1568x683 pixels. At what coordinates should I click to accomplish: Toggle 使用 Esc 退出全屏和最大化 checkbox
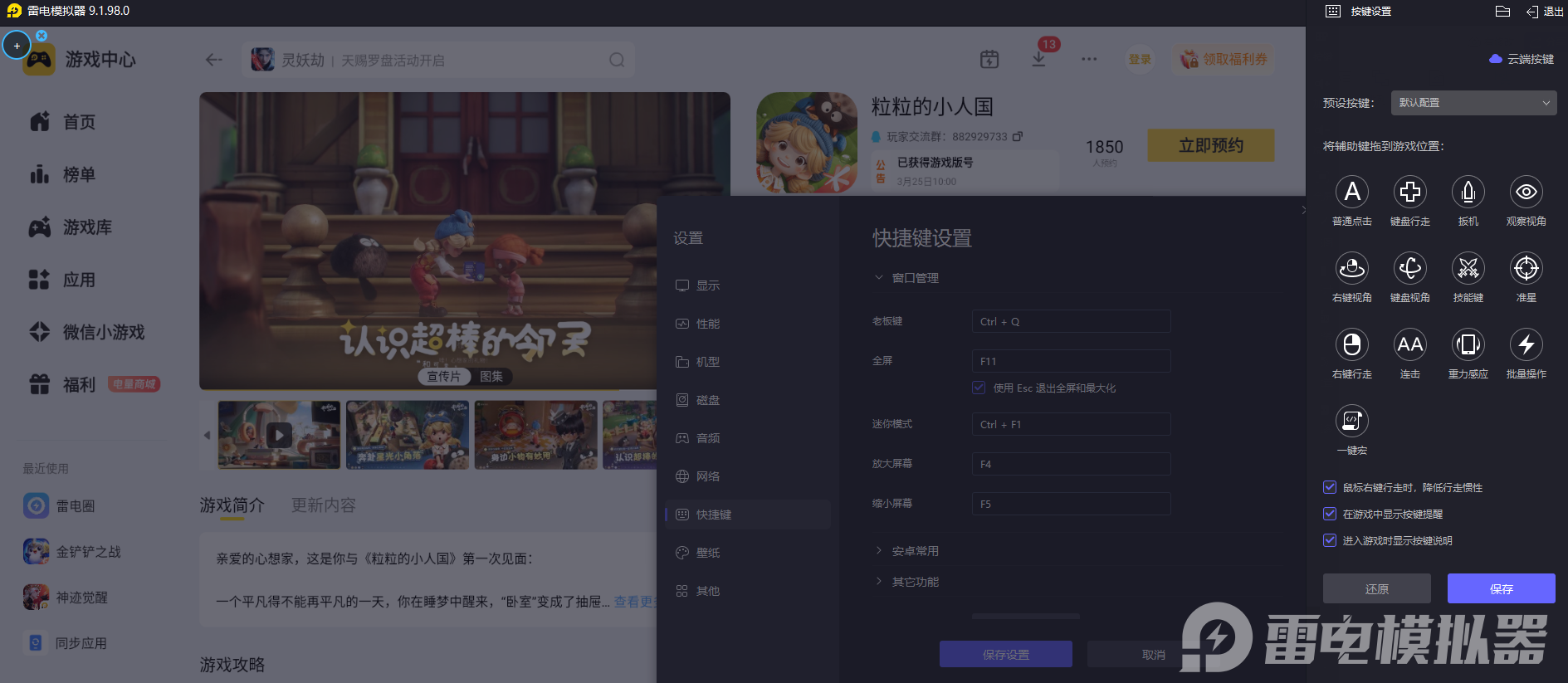(979, 388)
